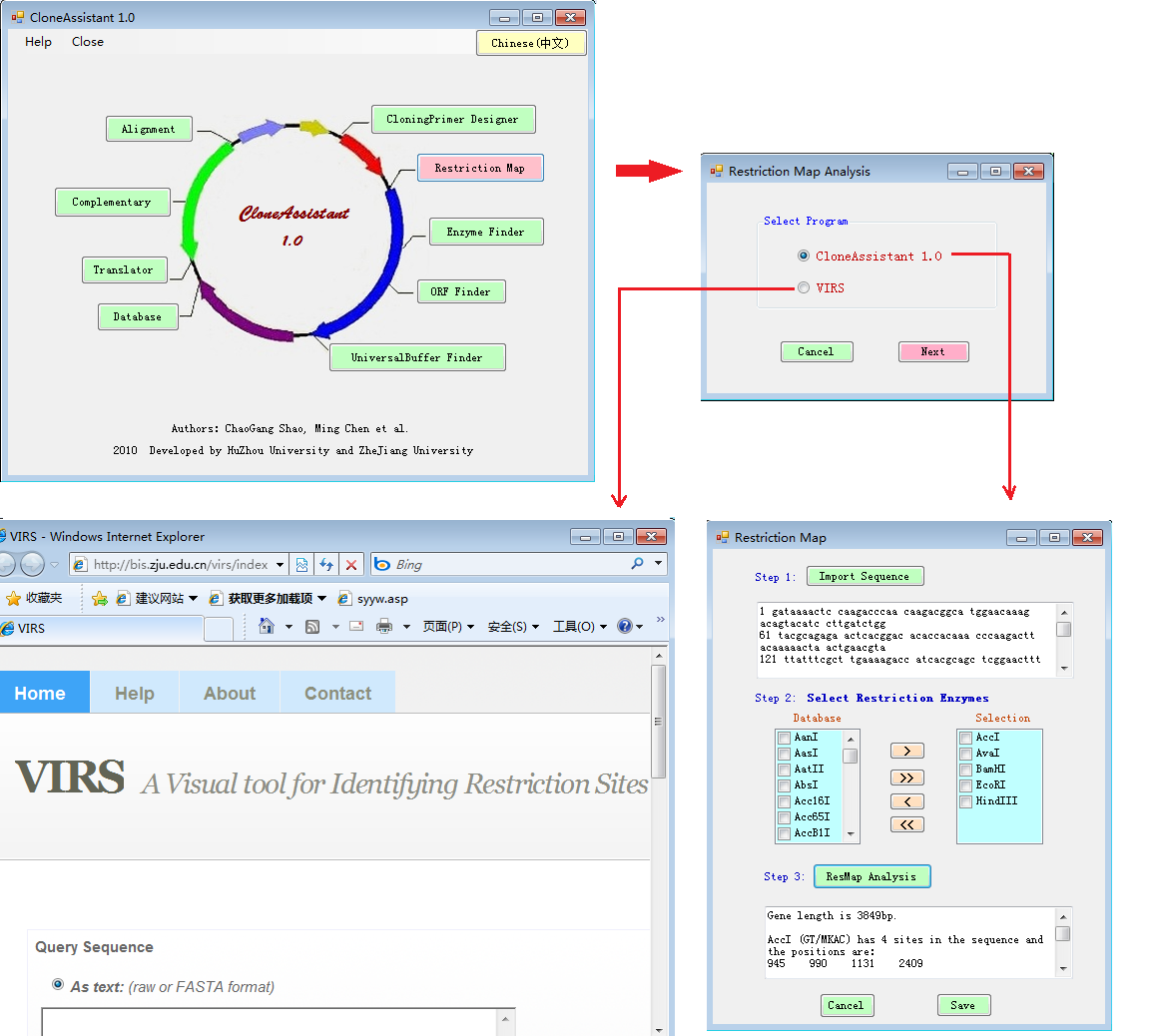Viewport: 1159px width, 1036px height.
Task: Expand the 工具(O) dropdown menu
Action: [x=580, y=627]
